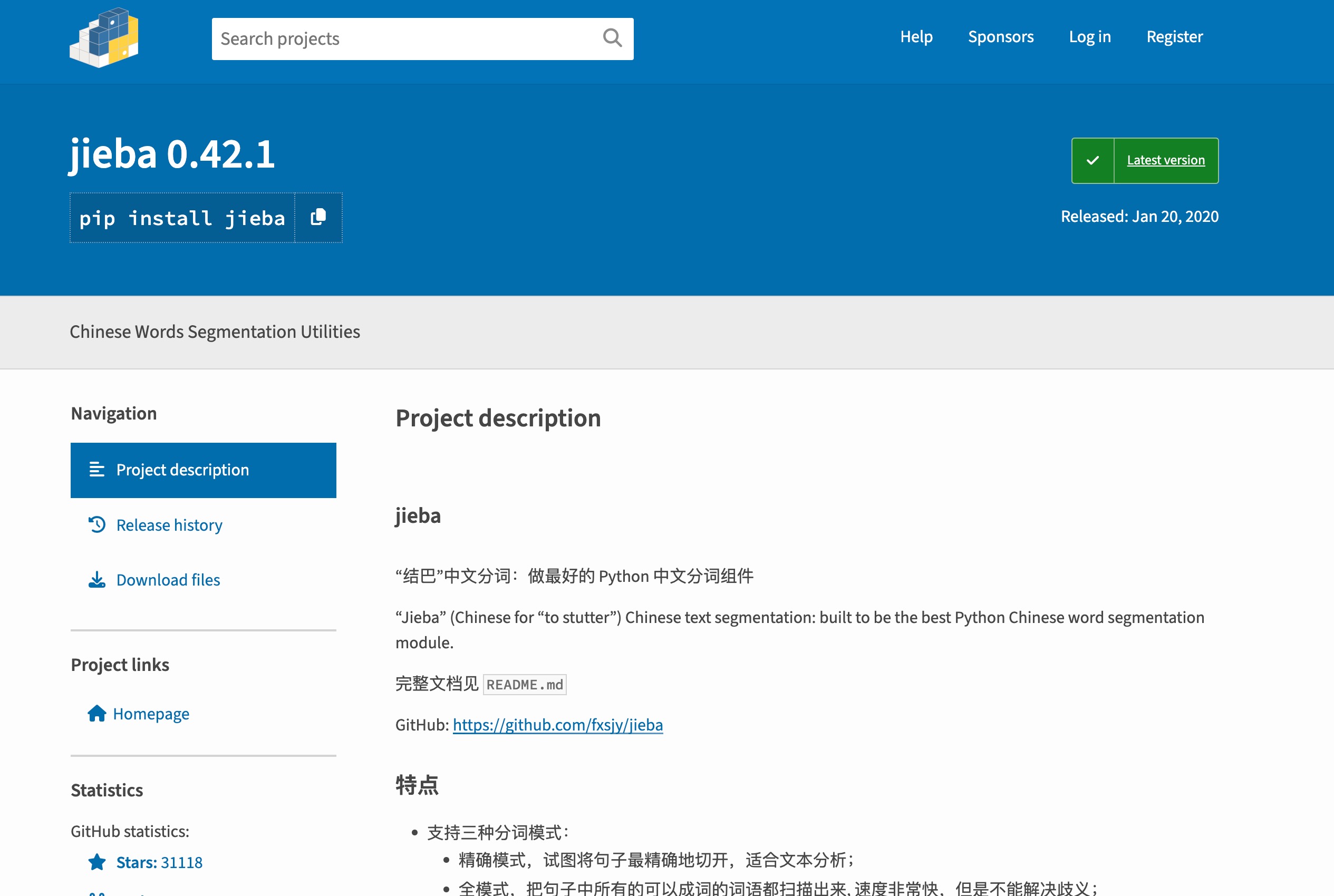
Task: Click the search magnifier icon
Action: (x=612, y=38)
